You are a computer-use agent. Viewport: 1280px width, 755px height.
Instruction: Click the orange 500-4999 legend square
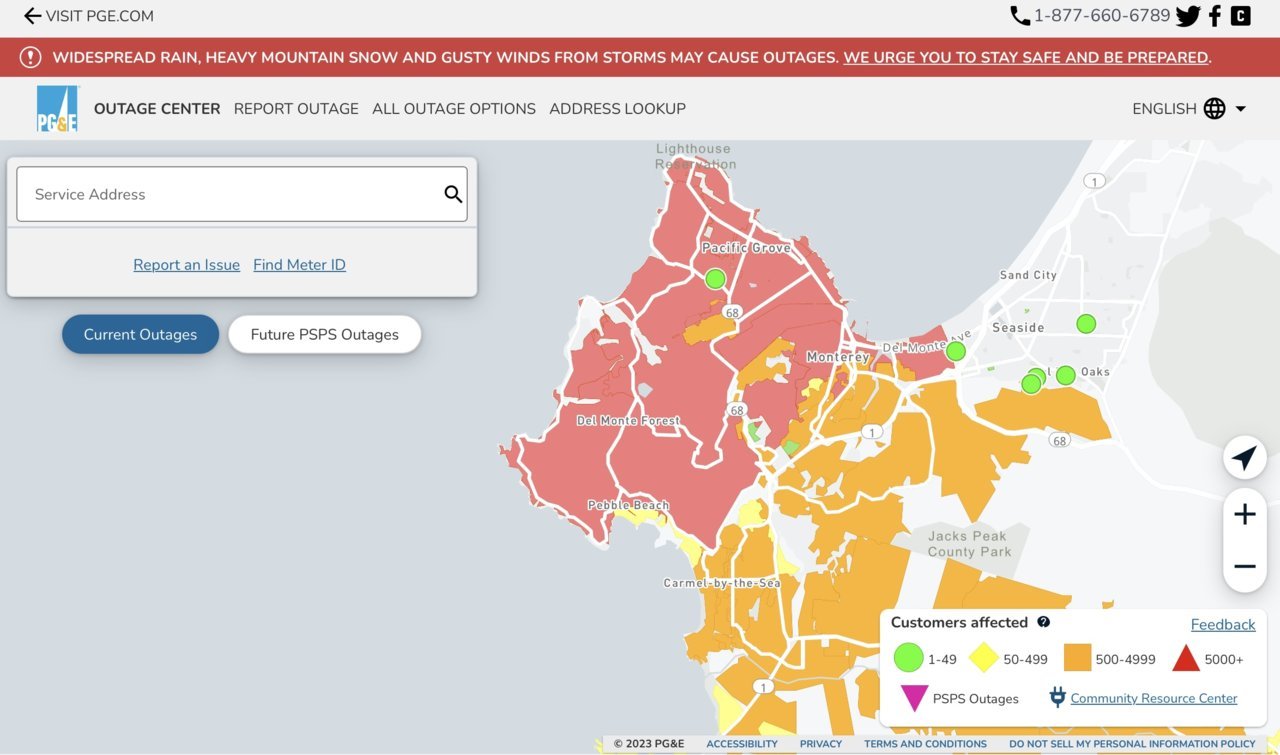[x=1077, y=658]
